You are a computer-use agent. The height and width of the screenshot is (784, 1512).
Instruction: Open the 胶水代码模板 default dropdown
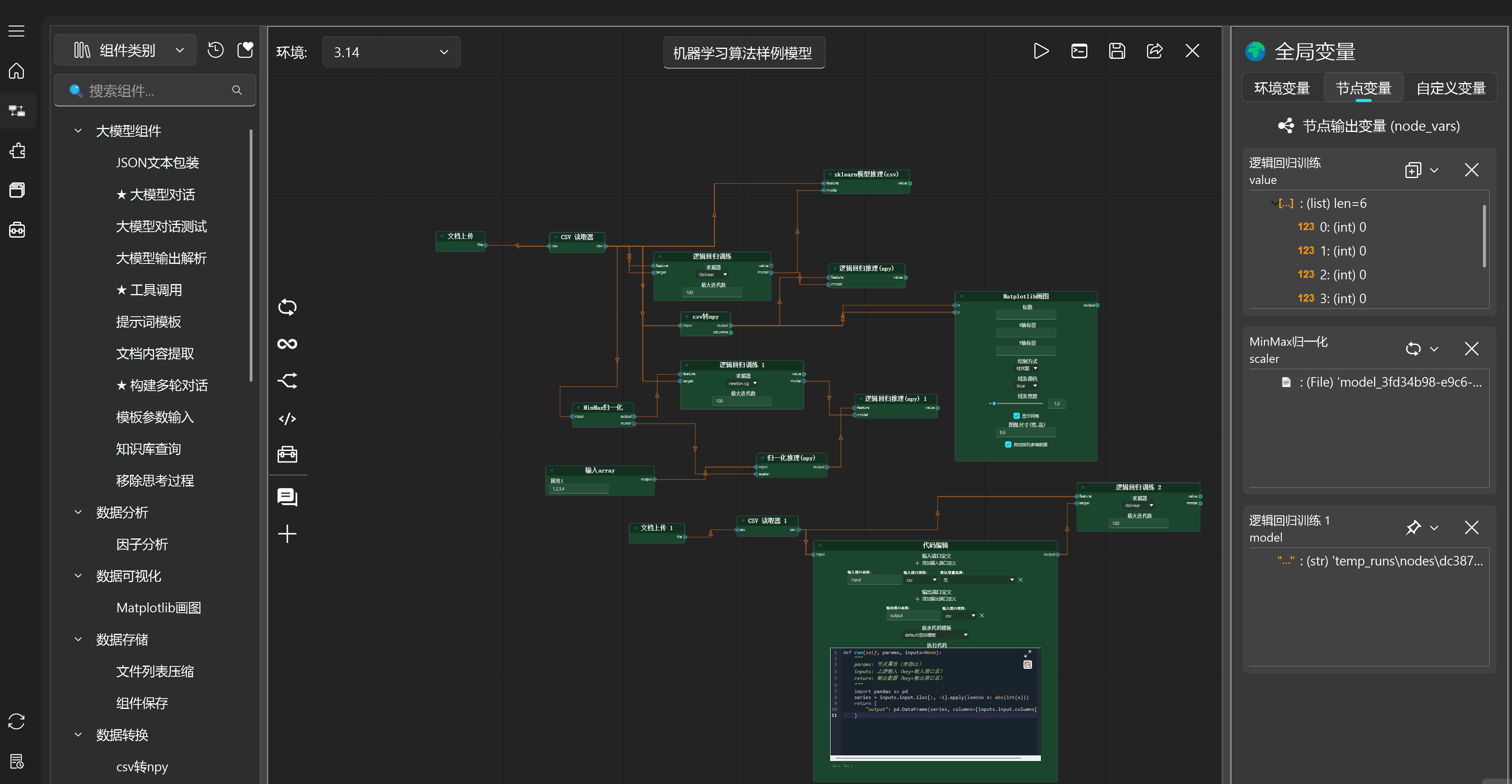(x=936, y=635)
